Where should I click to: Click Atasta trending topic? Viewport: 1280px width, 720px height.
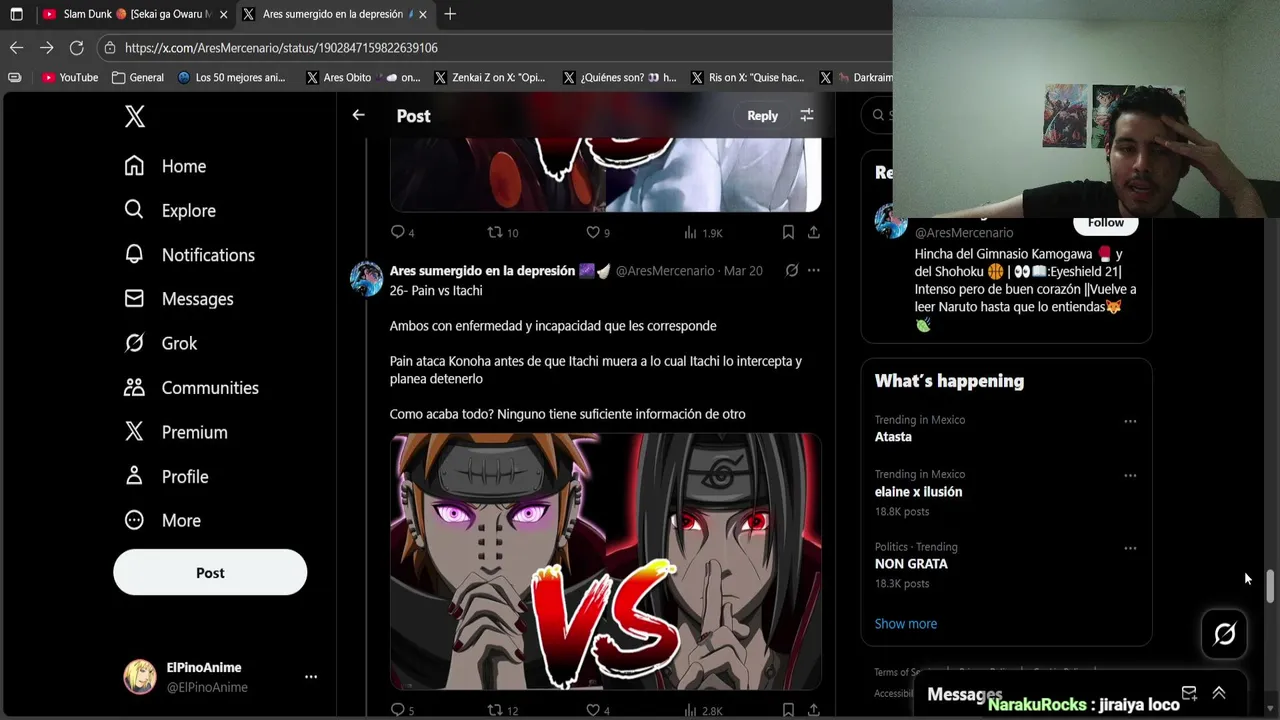[x=893, y=437]
